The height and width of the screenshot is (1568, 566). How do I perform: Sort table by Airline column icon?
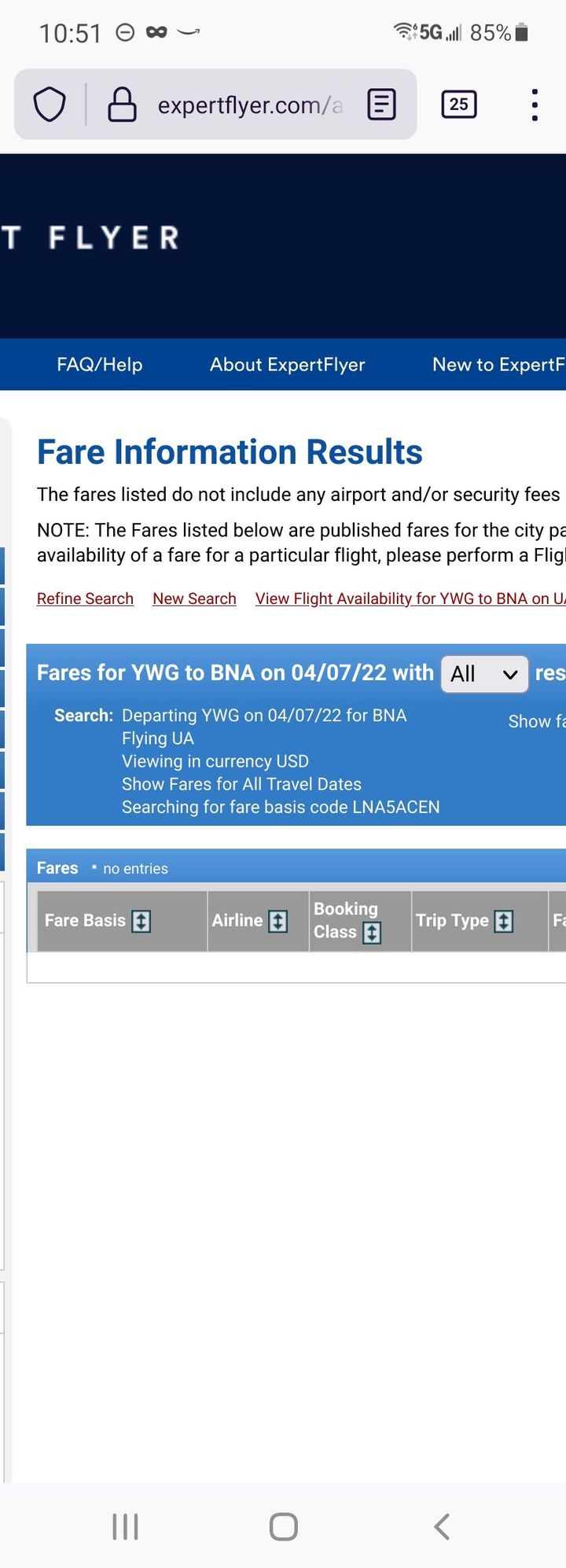pos(278,921)
